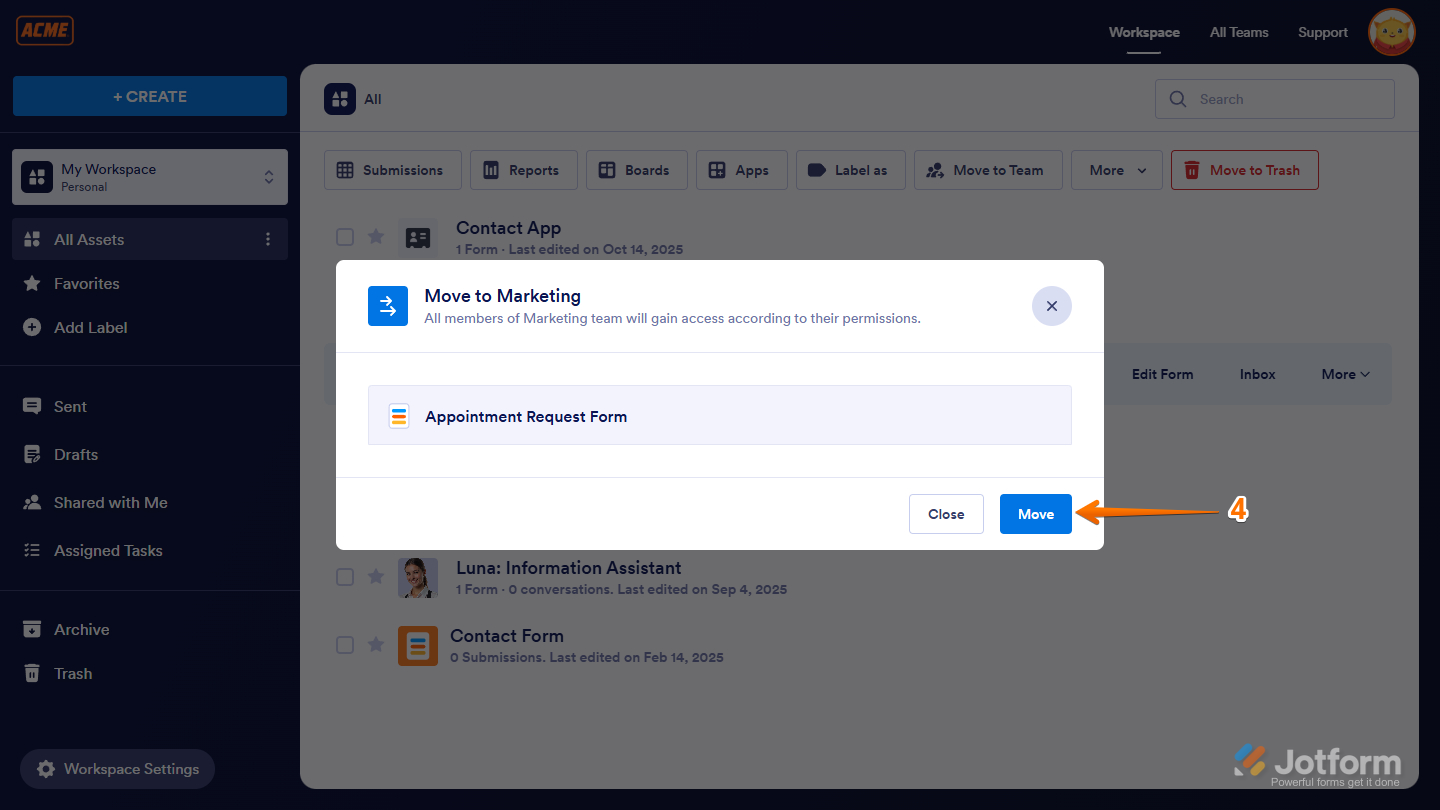The image size is (1440, 810).
Task: Check the checkbox beside Contact Form
Action: tap(345, 645)
